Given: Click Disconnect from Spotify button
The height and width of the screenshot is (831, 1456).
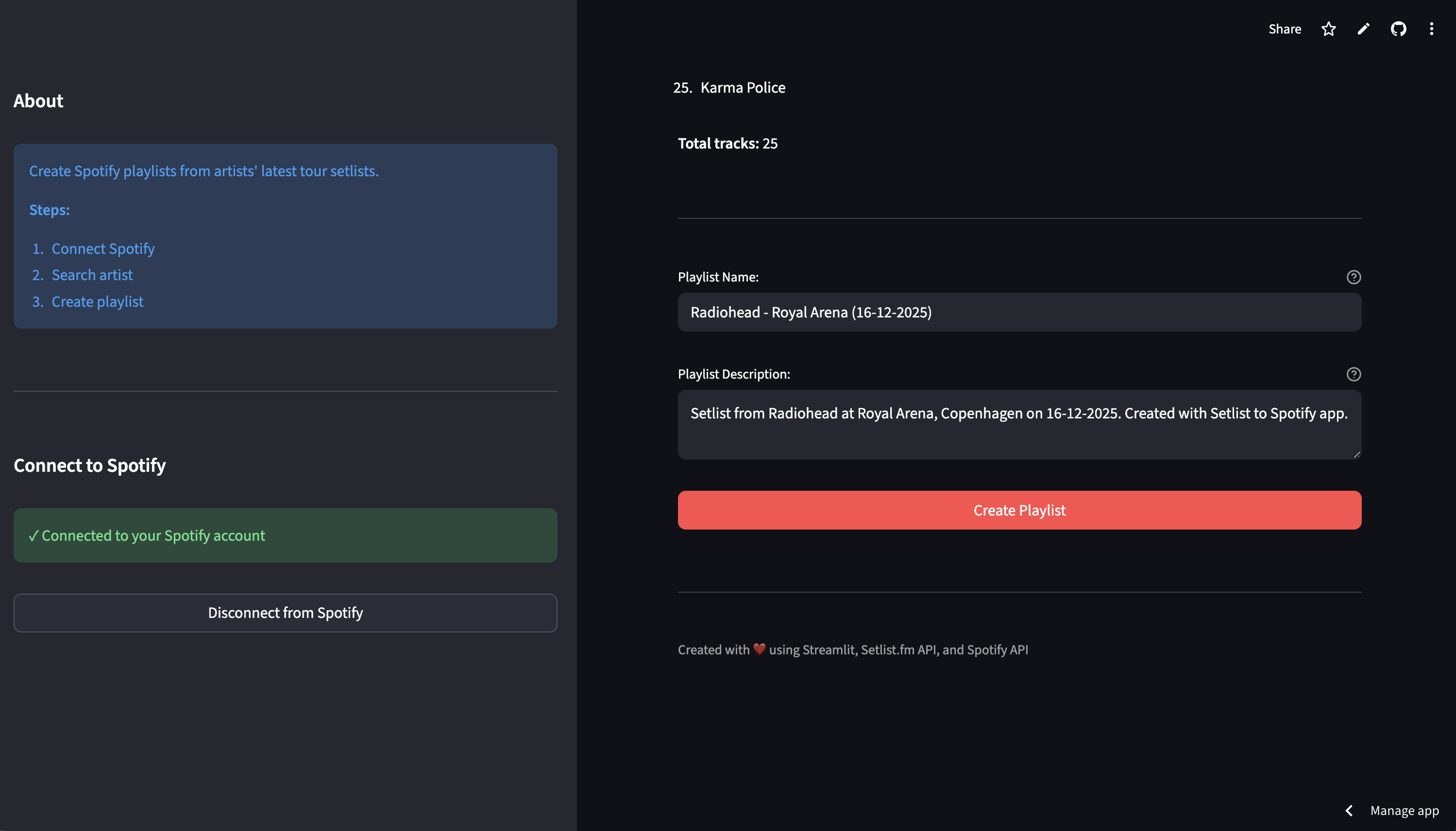Looking at the screenshot, I should [285, 613].
